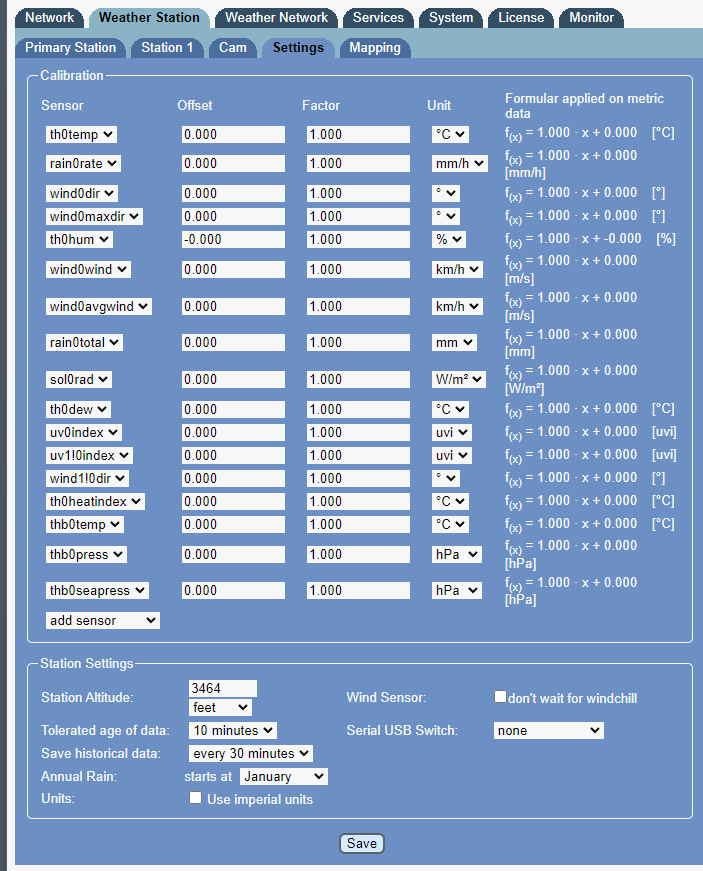
Task: Open the add sensor dropdown
Action: coord(103,620)
